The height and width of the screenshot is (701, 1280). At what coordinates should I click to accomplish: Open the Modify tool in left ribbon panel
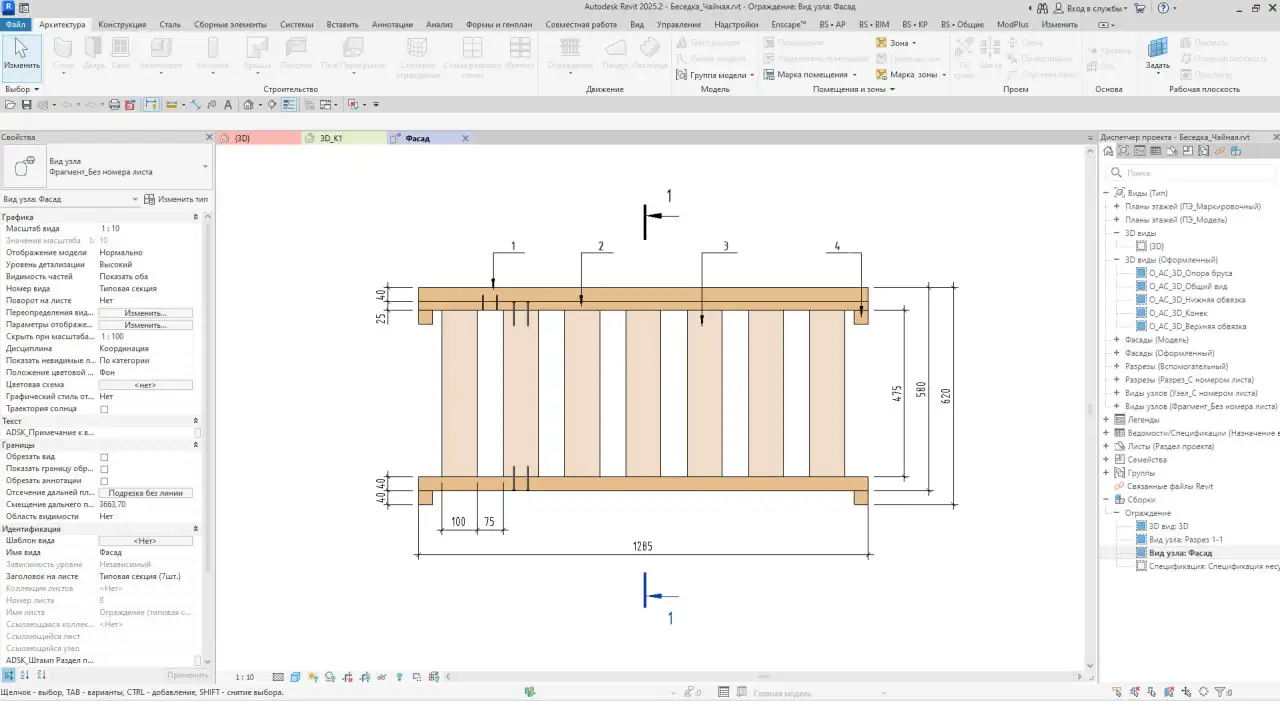[x=20, y=55]
